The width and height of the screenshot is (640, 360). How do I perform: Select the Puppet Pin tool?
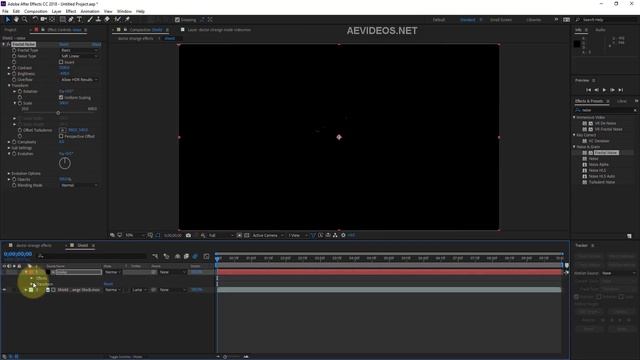127,19
